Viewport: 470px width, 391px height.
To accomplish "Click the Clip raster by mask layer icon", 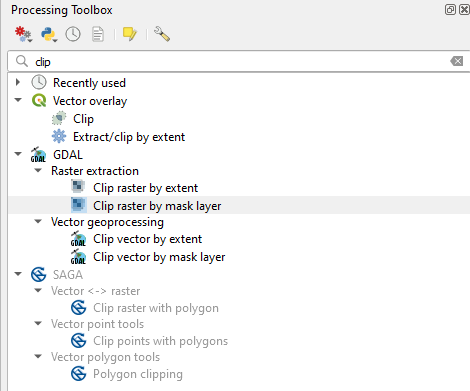I will (79, 205).
